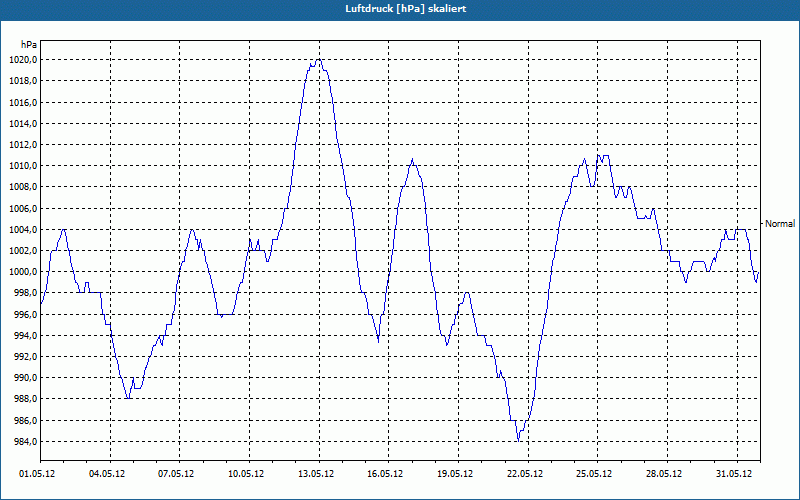
Task: Click the 988,0 y-axis label
Action: click(x=24, y=399)
